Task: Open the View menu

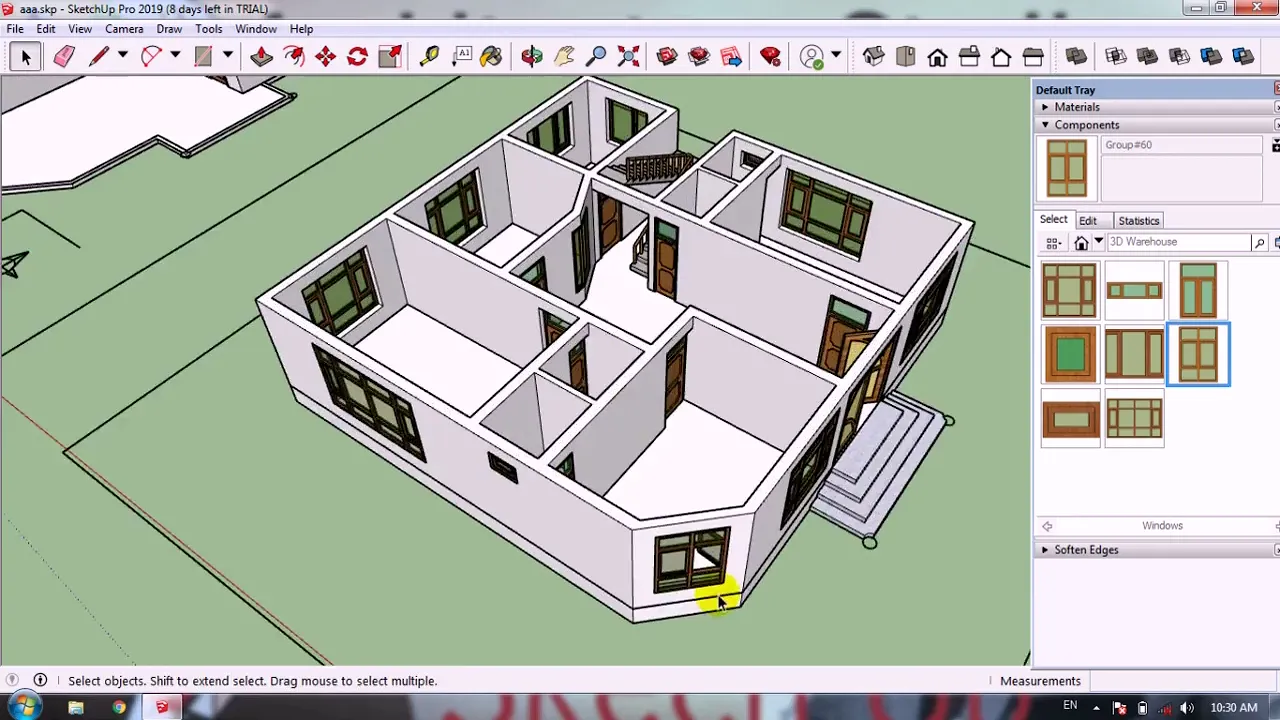Action: [80, 29]
